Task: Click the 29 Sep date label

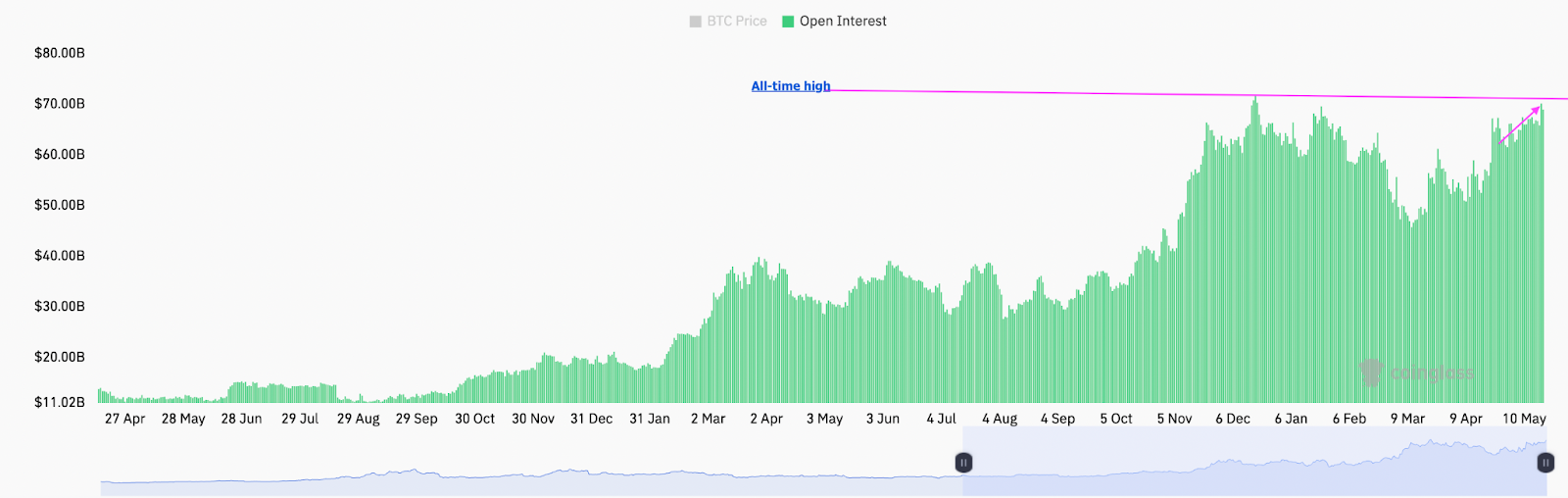Action: tap(416, 419)
